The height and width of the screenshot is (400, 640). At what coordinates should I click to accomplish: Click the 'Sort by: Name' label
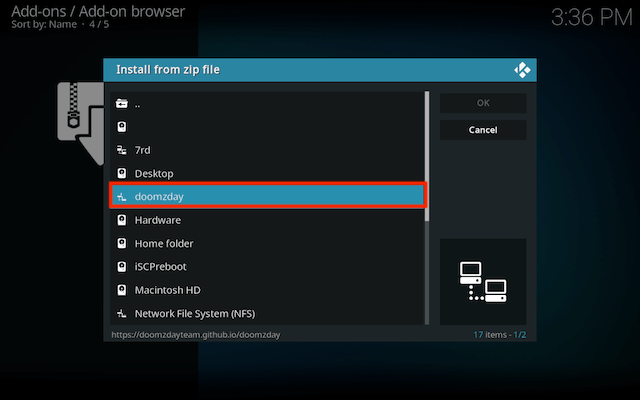point(44,24)
